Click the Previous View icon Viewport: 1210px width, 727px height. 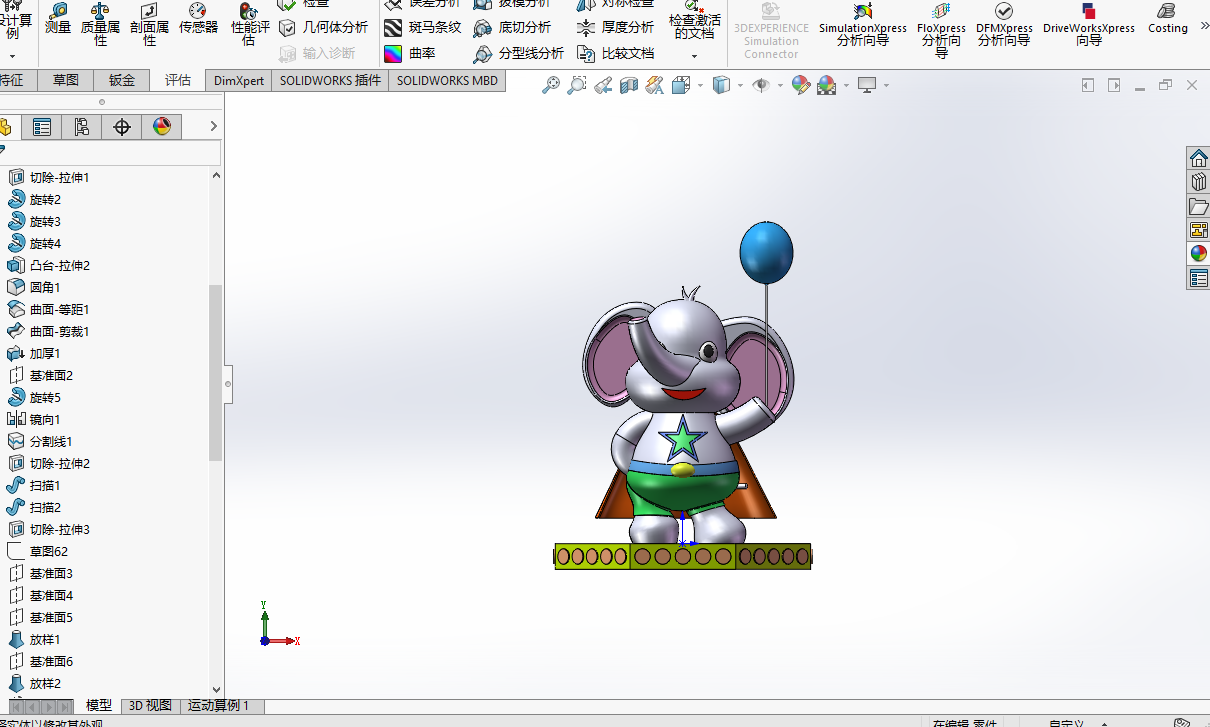[x=603, y=86]
